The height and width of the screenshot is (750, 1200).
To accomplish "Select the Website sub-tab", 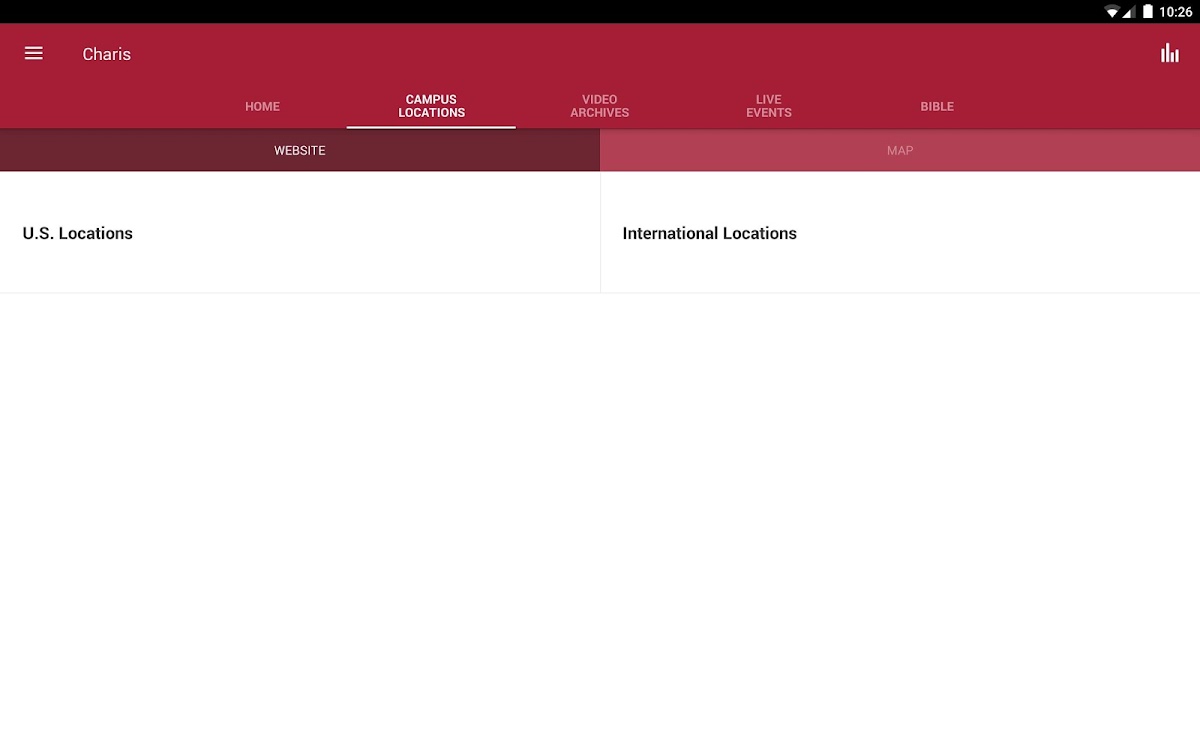I will point(300,151).
